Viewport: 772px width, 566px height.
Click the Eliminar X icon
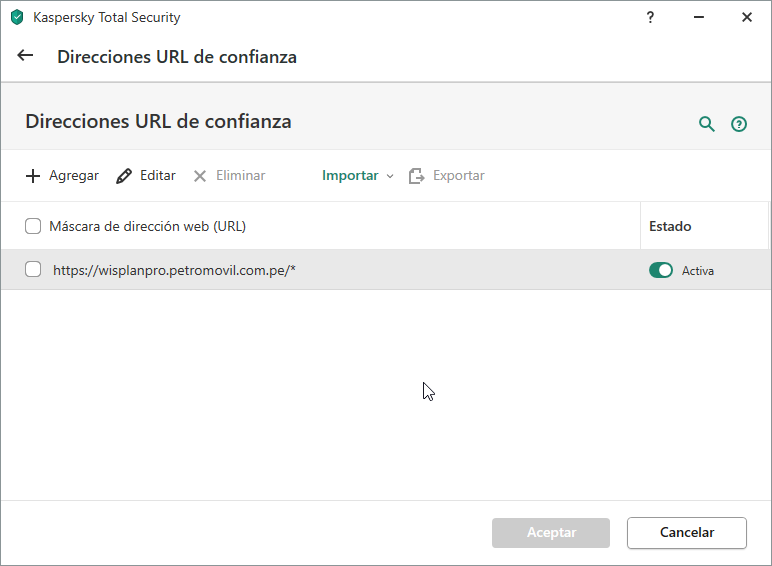point(200,176)
